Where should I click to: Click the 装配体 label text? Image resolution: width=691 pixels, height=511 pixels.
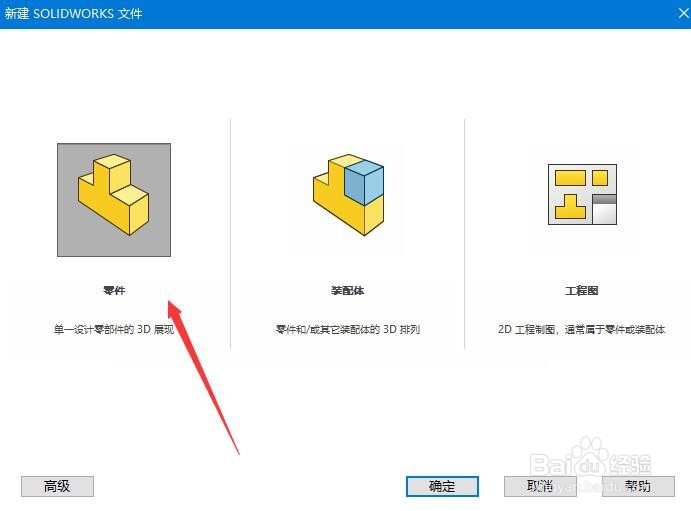click(x=348, y=290)
